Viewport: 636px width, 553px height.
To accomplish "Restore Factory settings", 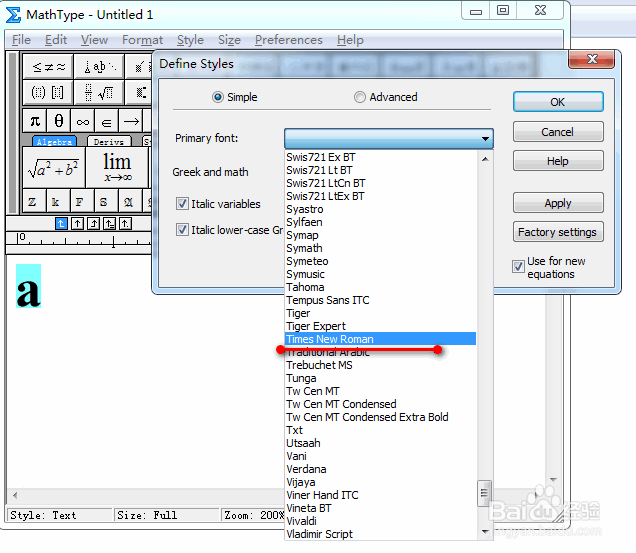I will coord(558,232).
